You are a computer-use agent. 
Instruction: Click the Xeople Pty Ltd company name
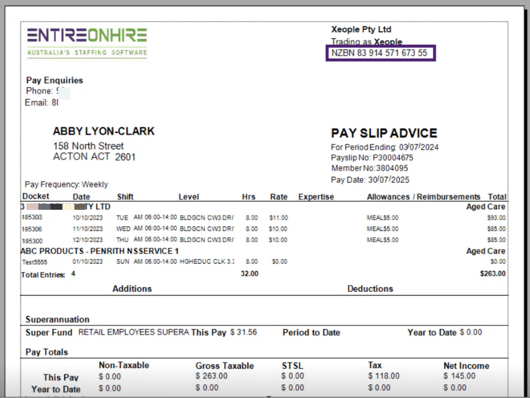[x=361, y=29]
